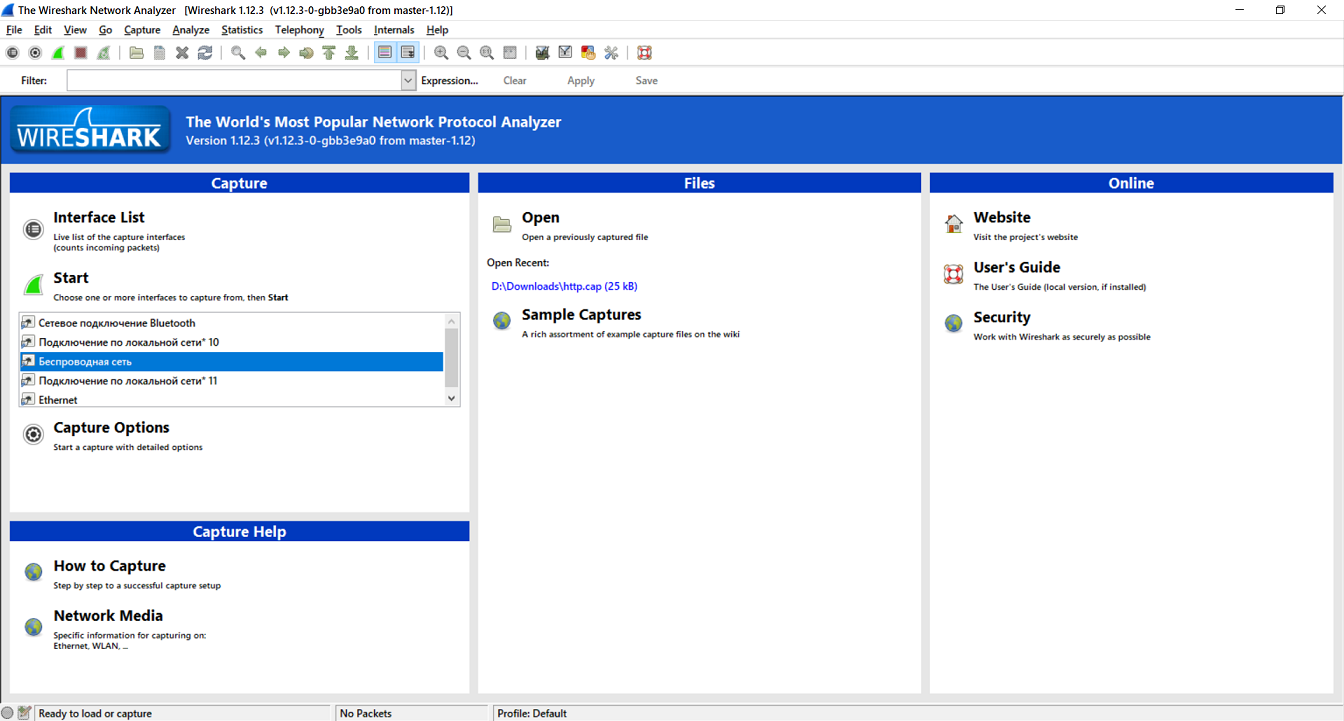The image size is (1344, 721).
Task: Open Capture Options in Capture panel
Action: [111, 427]
